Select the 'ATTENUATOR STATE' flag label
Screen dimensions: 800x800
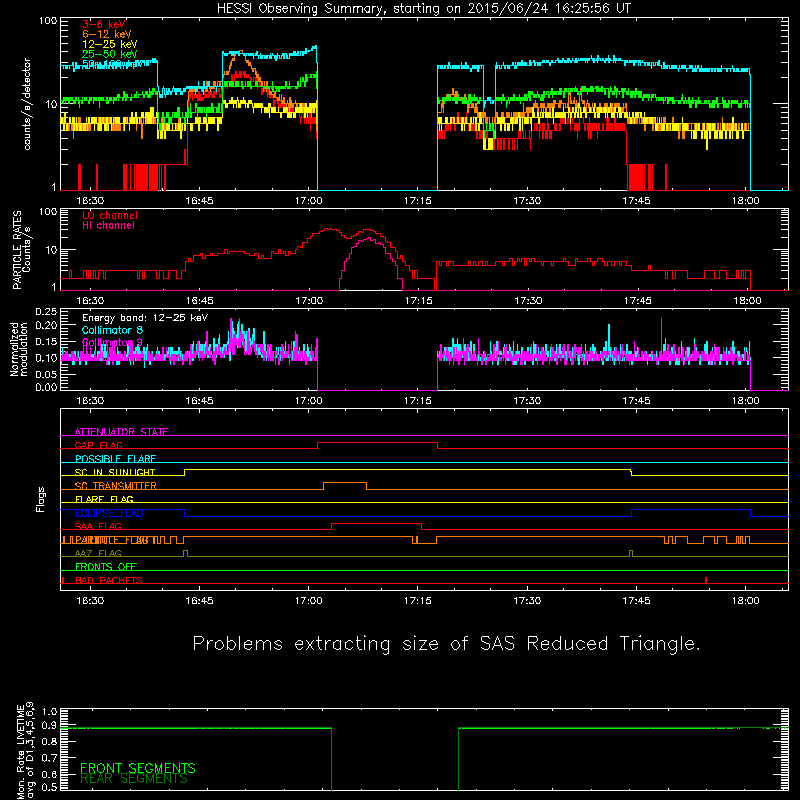tap(121, 432)
